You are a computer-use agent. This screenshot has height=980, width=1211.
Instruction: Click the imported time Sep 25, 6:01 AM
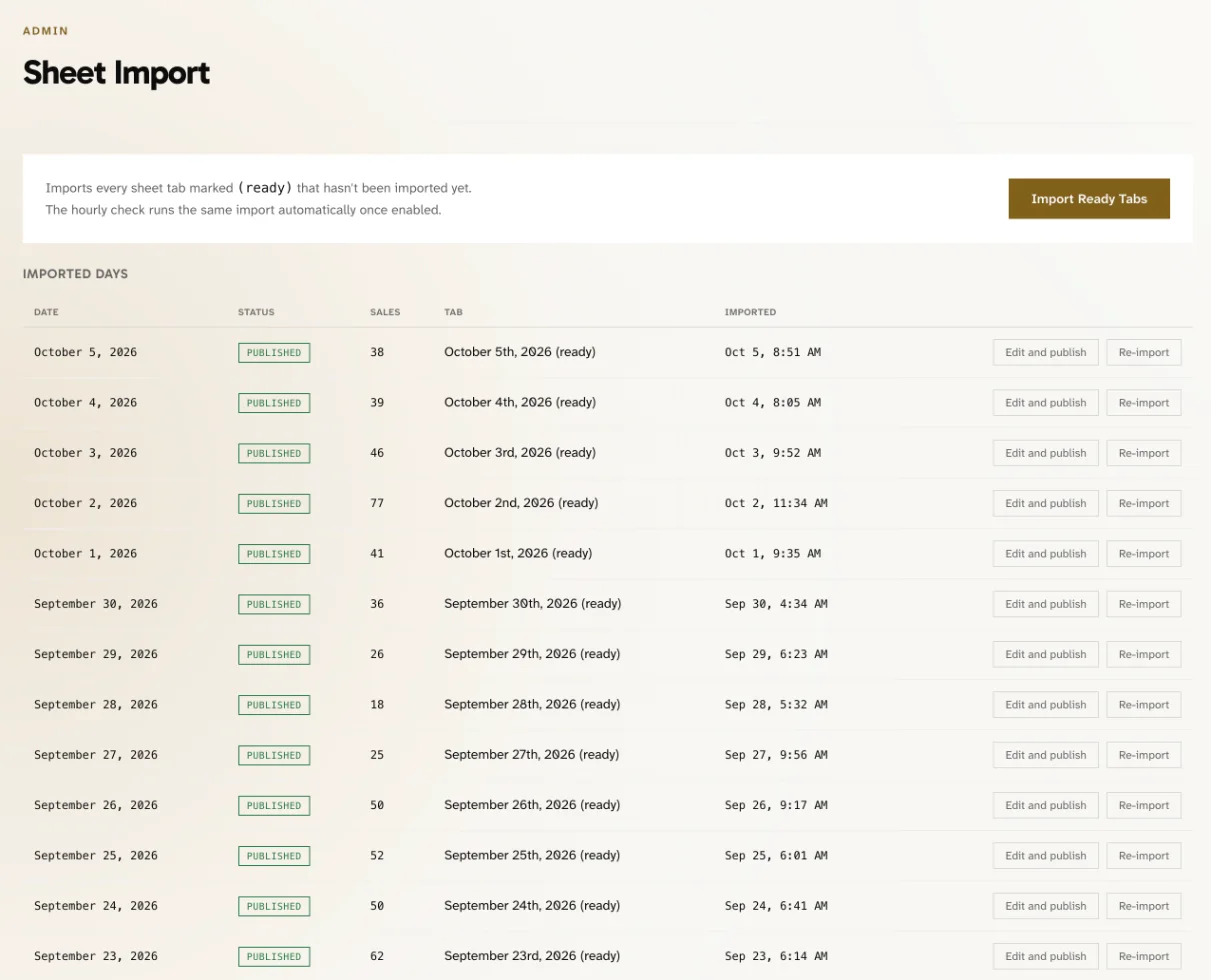pos(776,855)
